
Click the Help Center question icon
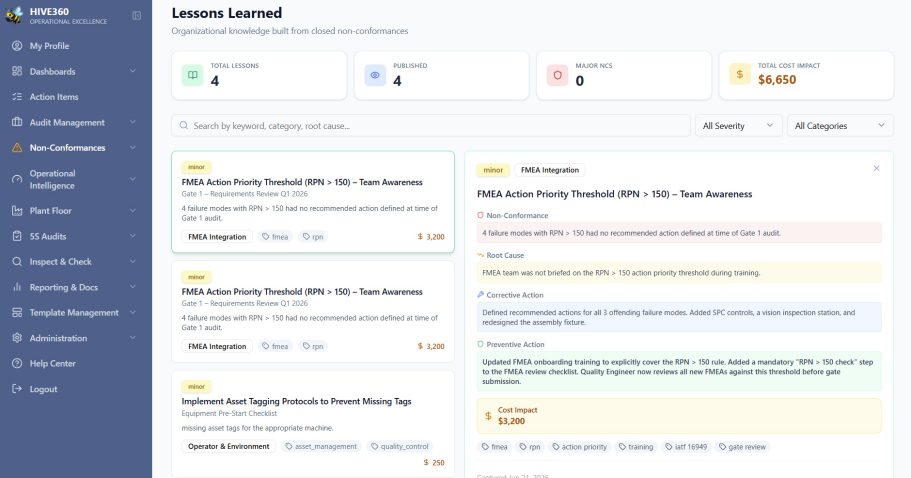tap(17, 363)
